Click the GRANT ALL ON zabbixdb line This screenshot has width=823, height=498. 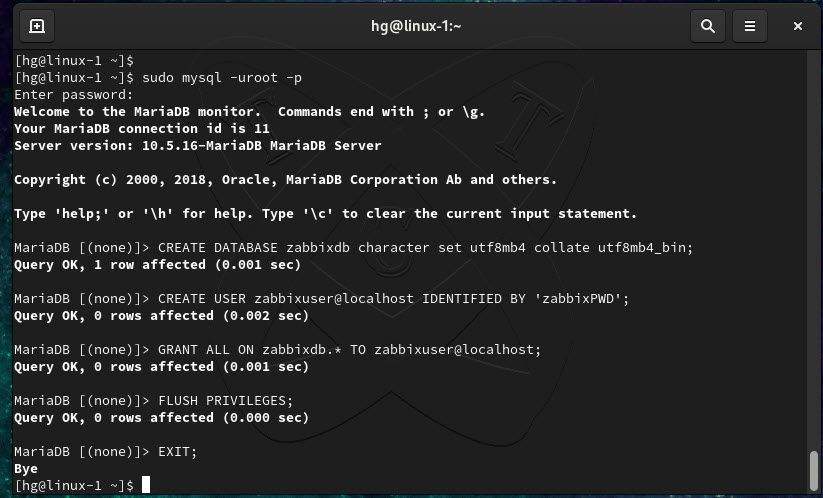click(x=278, y=349)
